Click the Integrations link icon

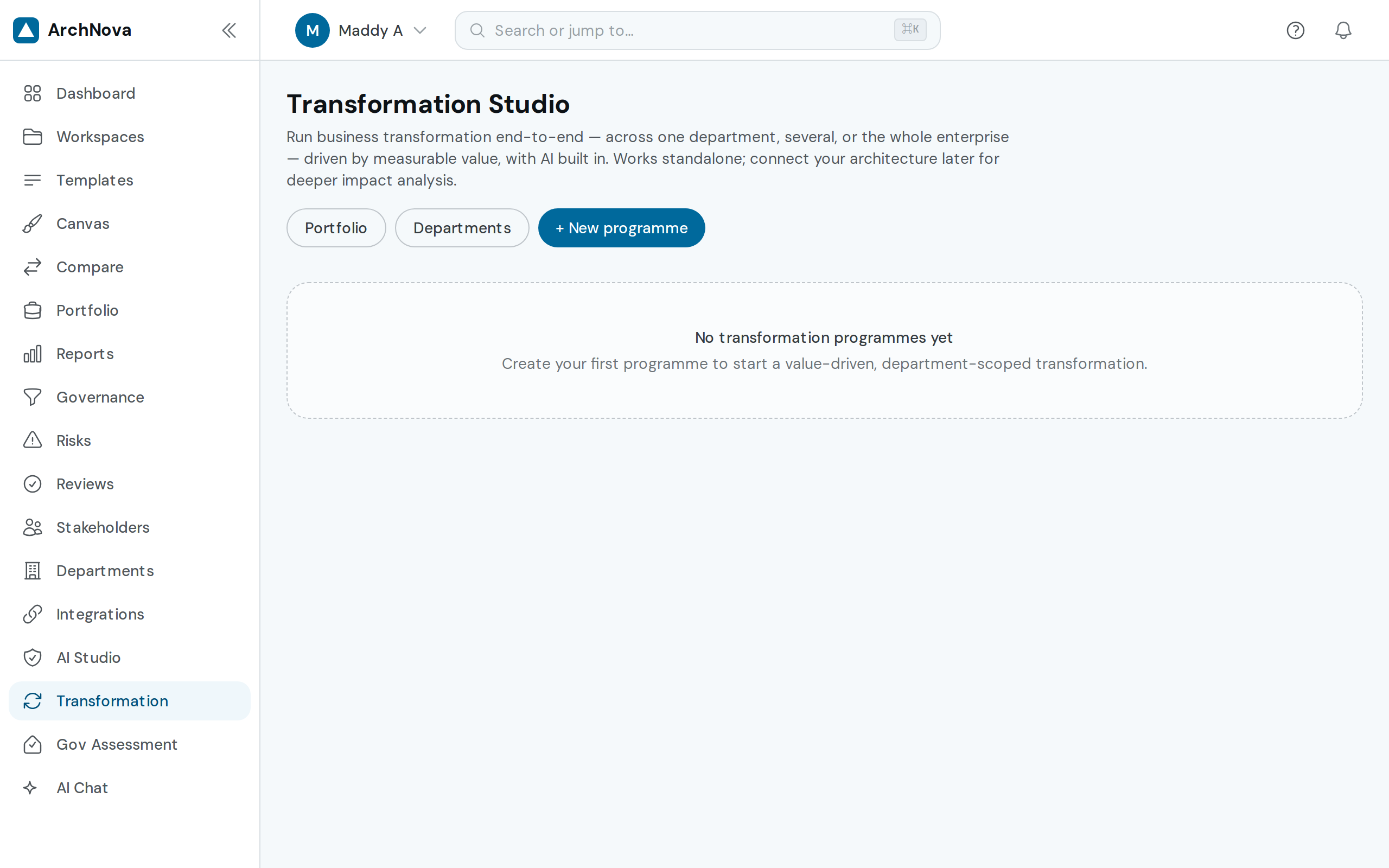coord(33,614)
